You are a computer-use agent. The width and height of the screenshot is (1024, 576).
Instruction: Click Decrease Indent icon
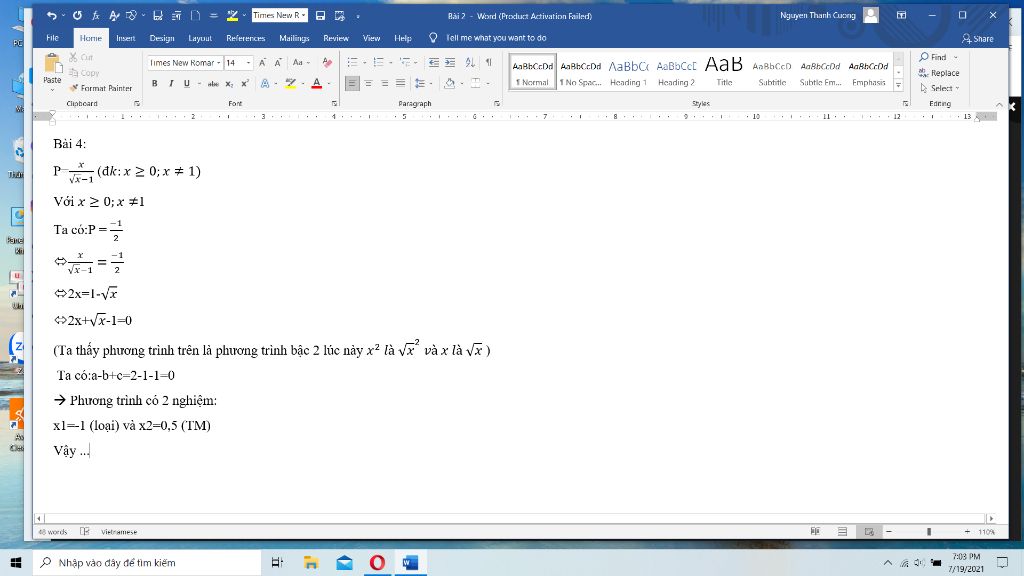click(x=434, y=63)
